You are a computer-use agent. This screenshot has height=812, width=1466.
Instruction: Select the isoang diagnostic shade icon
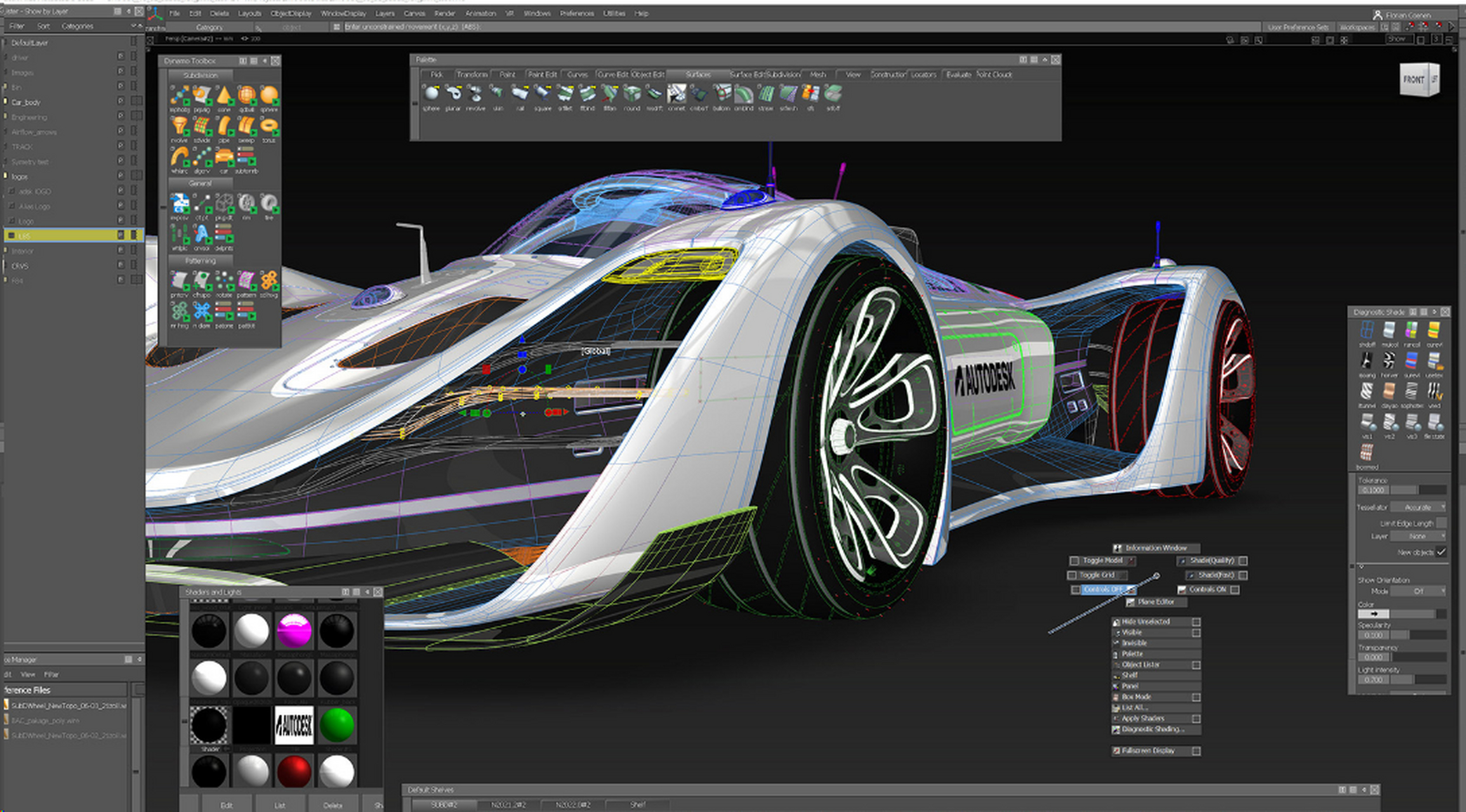coord(1367,361)
